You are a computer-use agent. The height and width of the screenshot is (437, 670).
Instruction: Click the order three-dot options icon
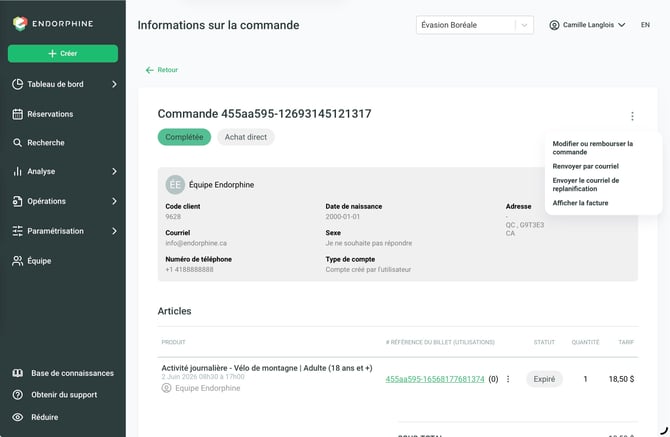tap(632, 116)
